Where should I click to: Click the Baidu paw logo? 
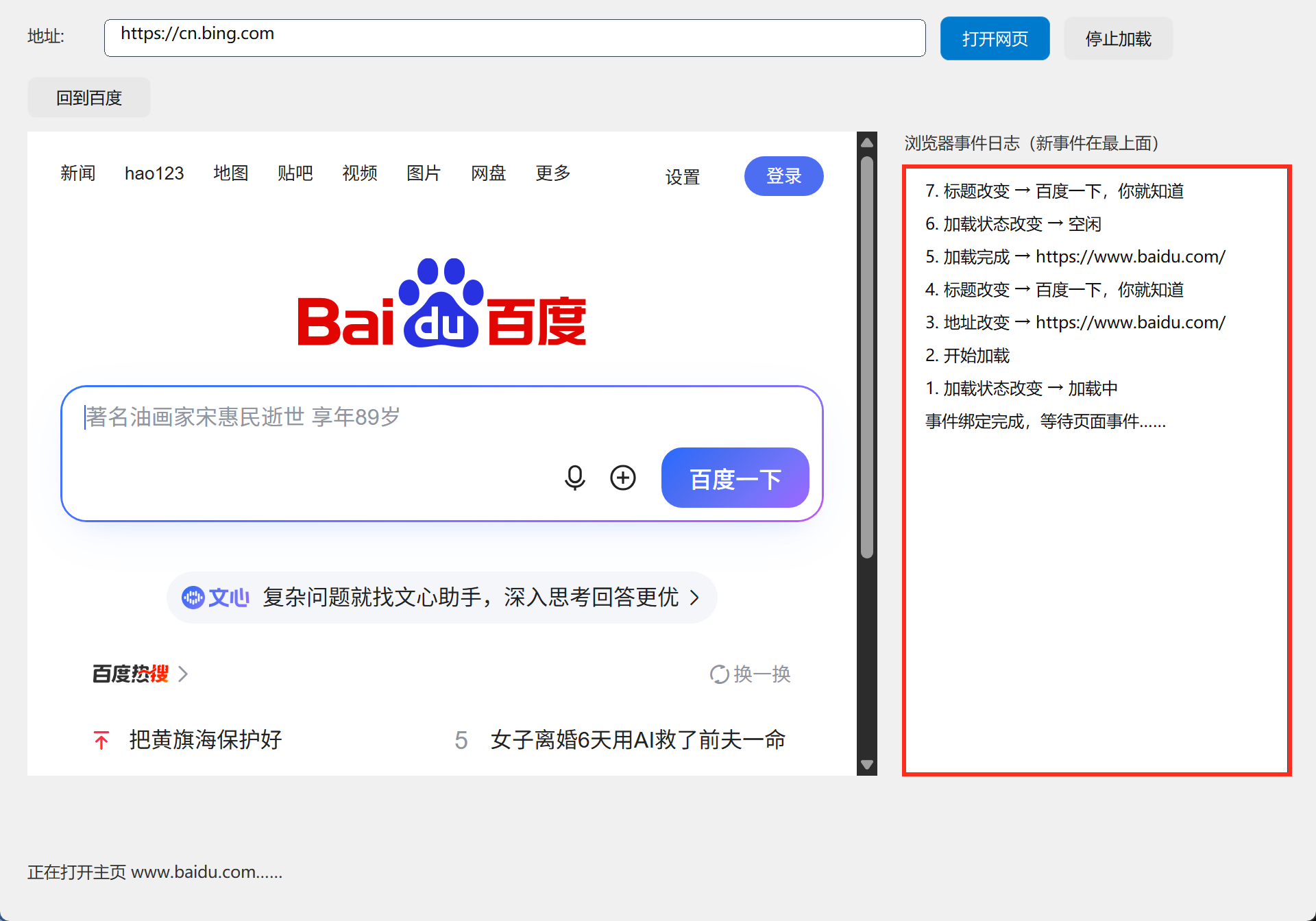pyautogui.click(x=442, y=303)
